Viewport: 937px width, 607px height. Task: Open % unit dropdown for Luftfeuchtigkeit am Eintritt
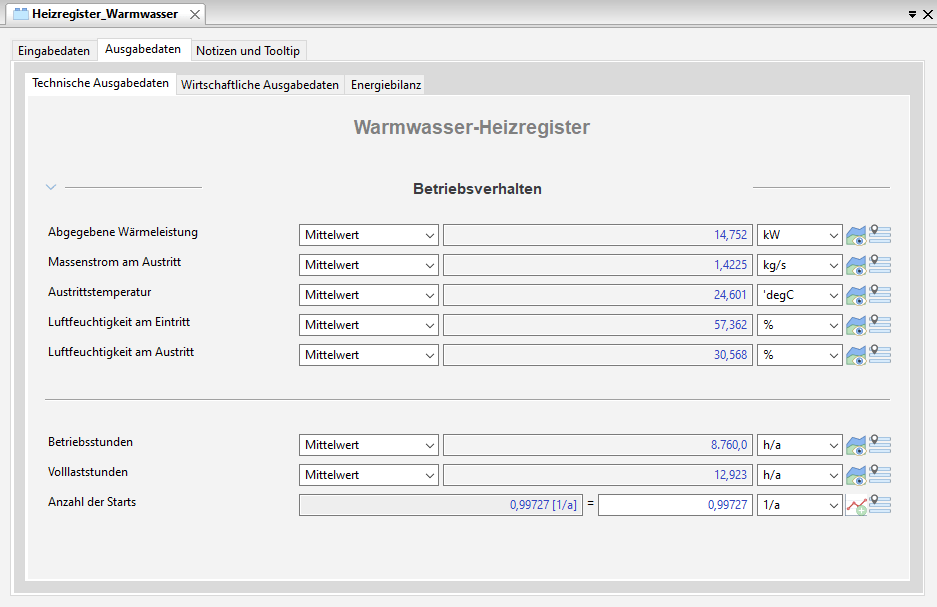tap(800, 324)
